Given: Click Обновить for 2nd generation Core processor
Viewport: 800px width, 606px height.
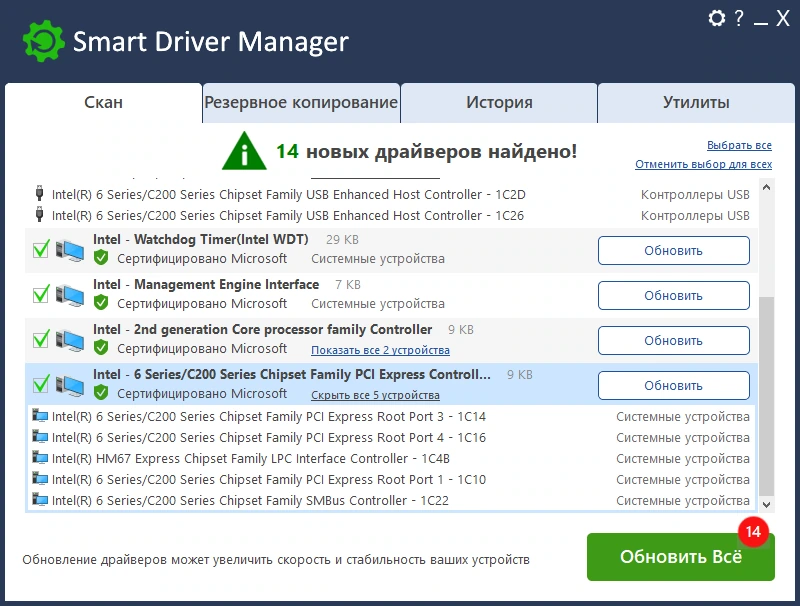Looking at the screenshot, I should 673,340.
